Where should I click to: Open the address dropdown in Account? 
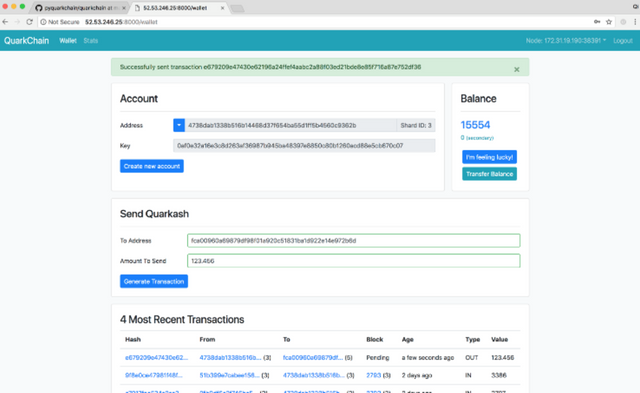(179, 125)
